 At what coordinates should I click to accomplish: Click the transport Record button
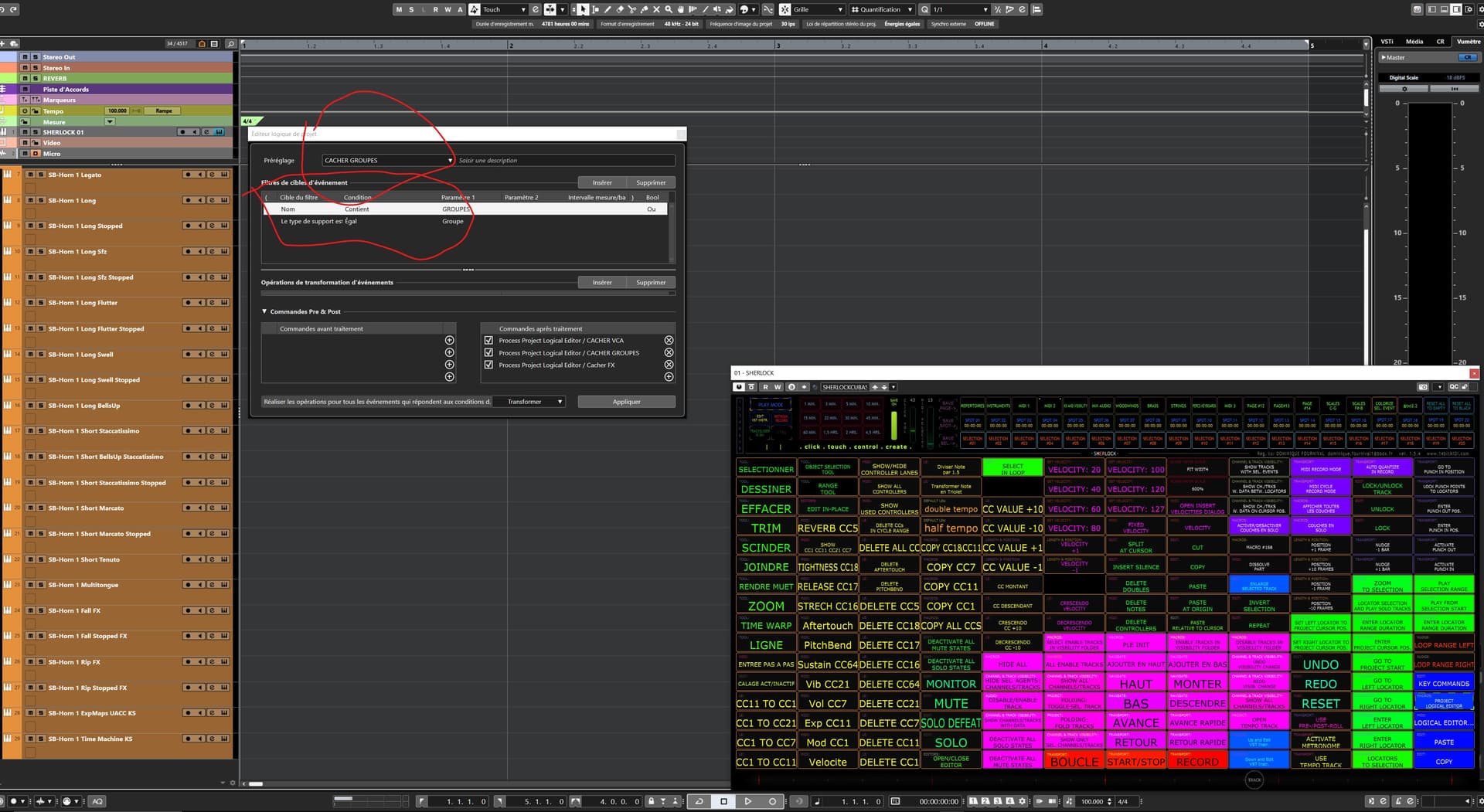(772, 801)
